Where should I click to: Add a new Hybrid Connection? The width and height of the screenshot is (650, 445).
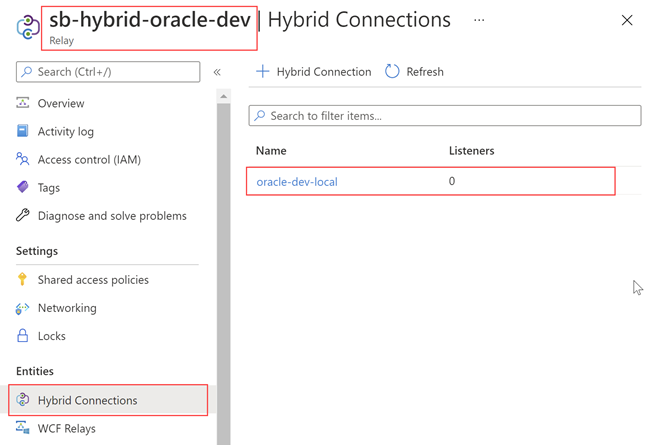[x=314, y=72]
